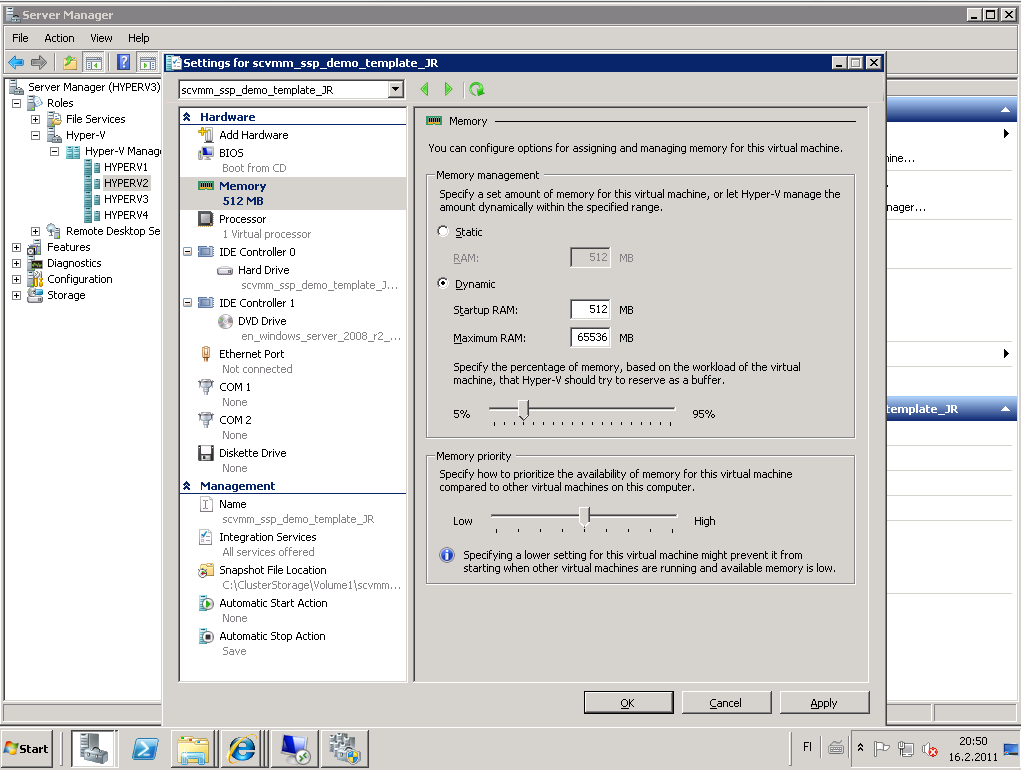Select Diskette Drive
The image size is (1021, 770).
click(252, 453)
